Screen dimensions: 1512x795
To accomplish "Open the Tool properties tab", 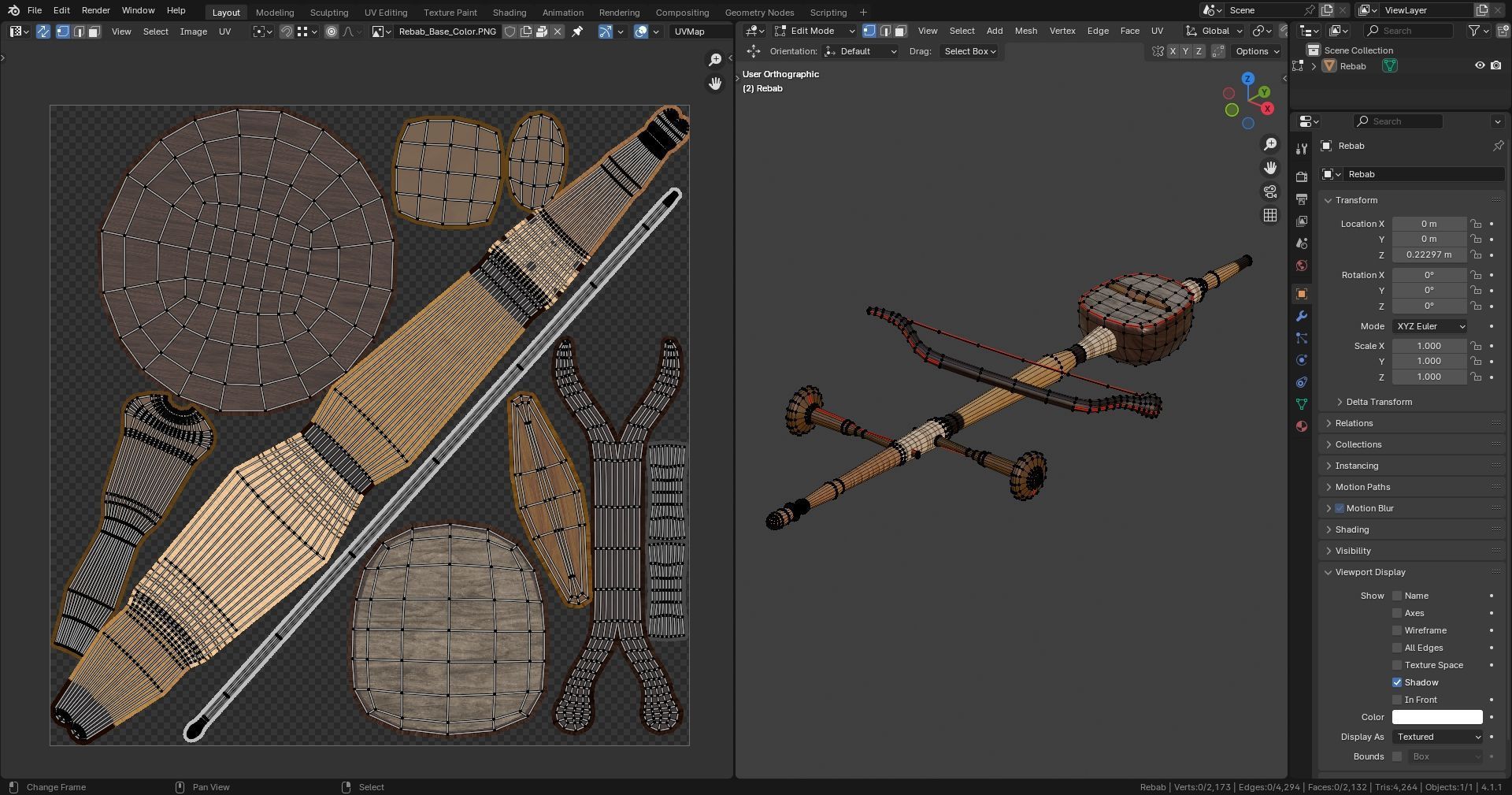I will click(1302, 148).
